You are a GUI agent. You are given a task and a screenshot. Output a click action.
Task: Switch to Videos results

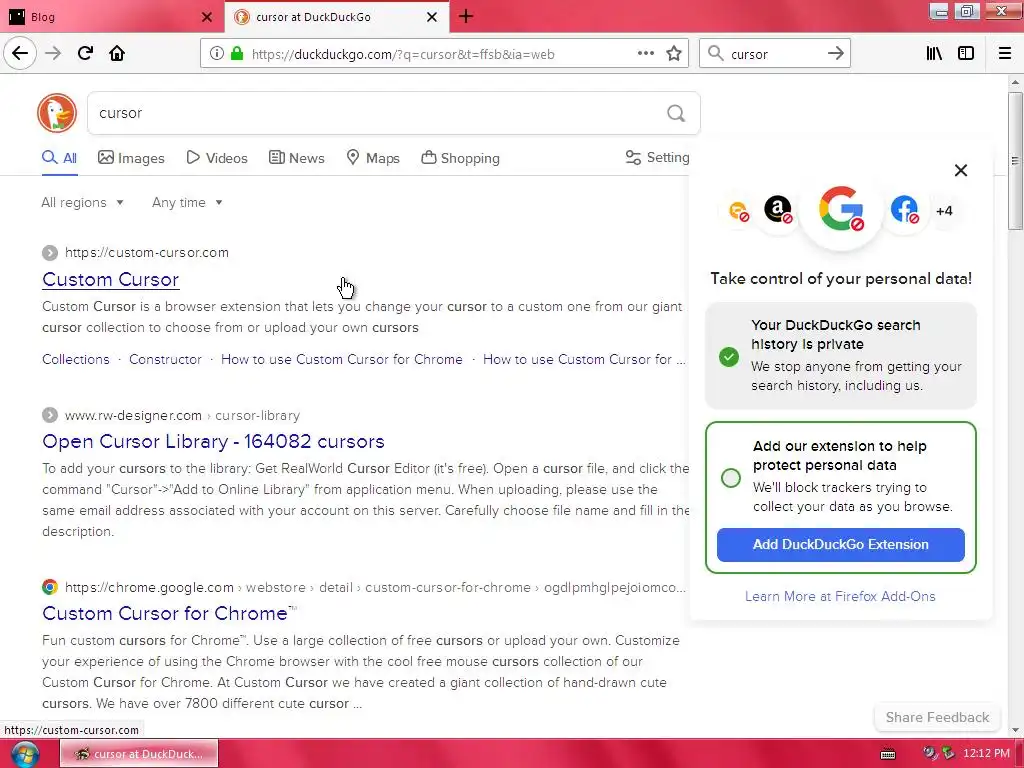coord(217,158)
